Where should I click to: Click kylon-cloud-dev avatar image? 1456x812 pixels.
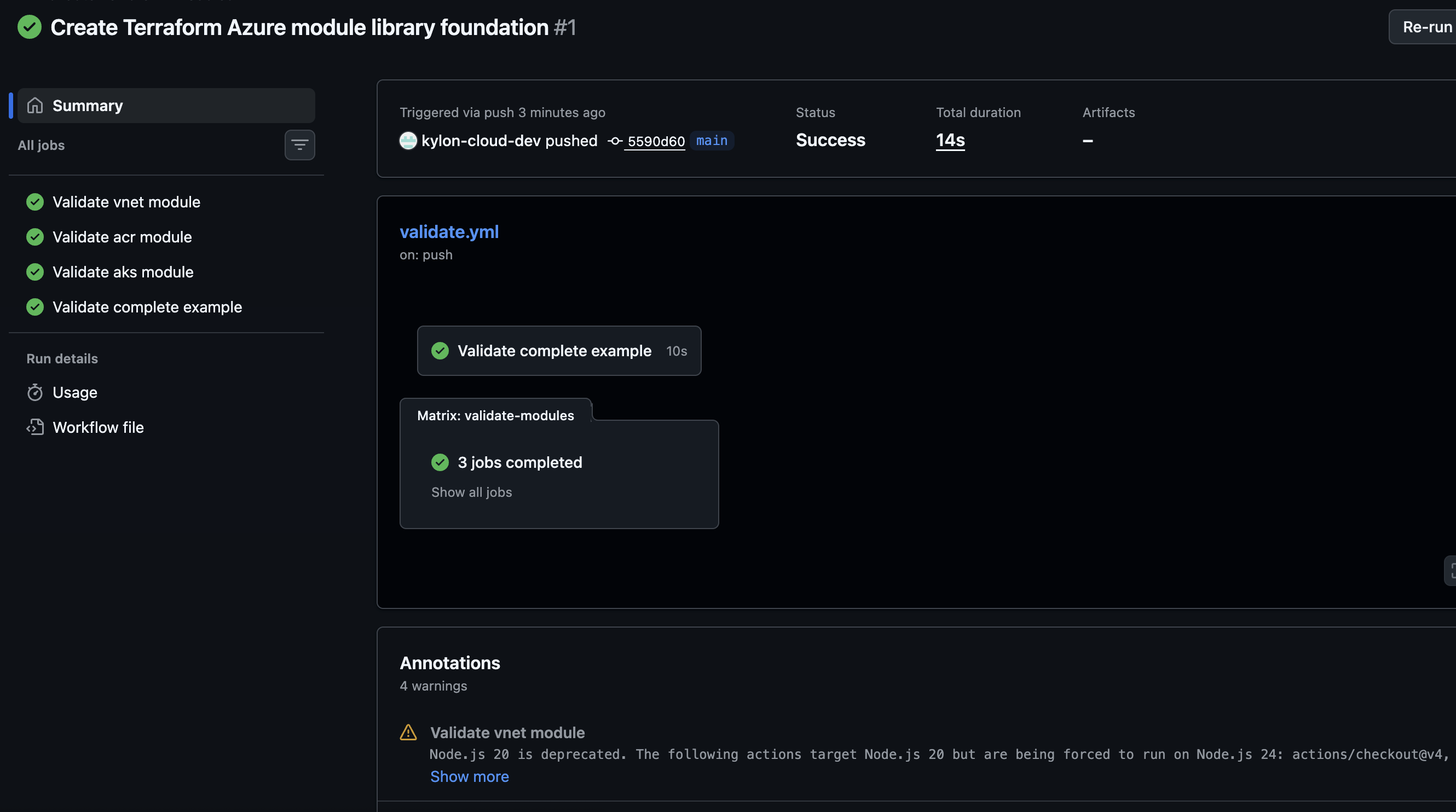pos(408,141)
